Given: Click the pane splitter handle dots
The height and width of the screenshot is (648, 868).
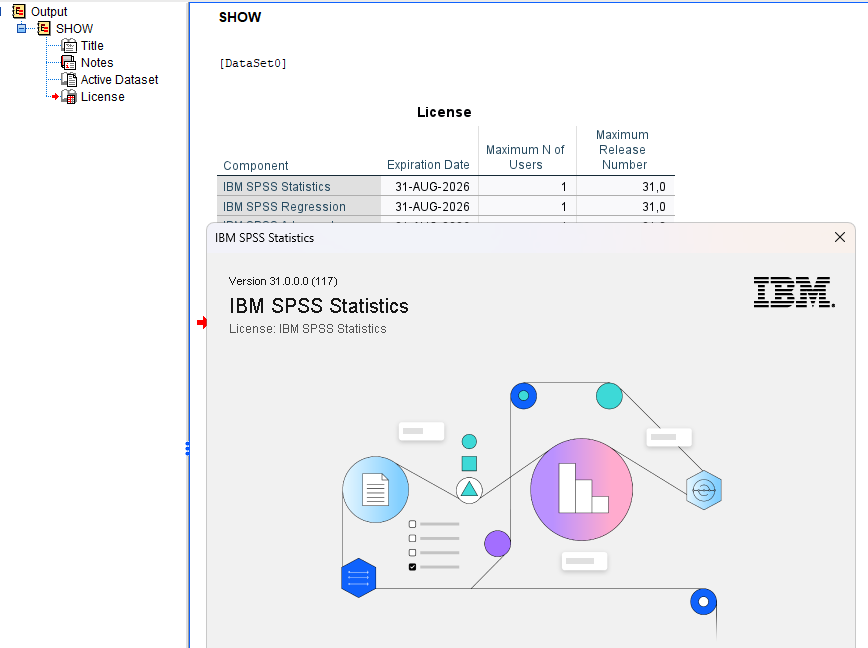Looking at the screenshot, I should [x=188, y=449].
